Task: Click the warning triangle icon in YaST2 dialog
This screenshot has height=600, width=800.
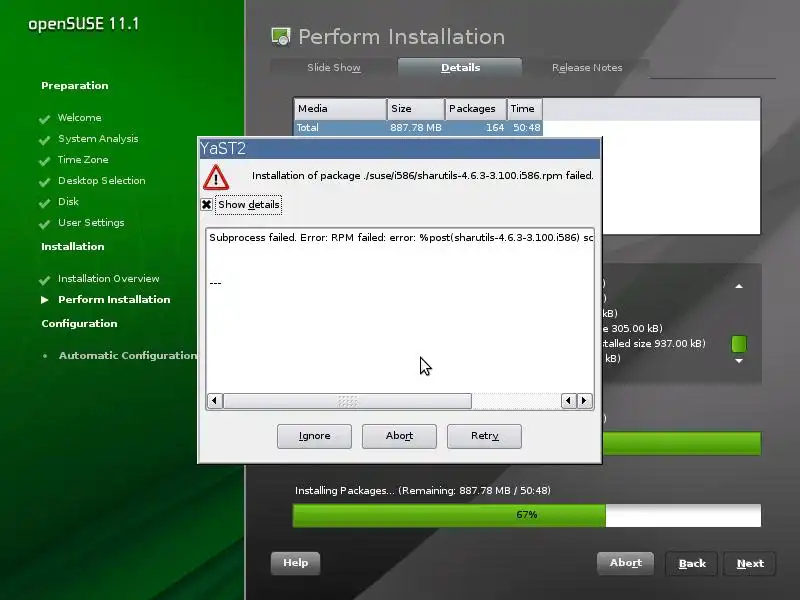Action: pos(216,178)
